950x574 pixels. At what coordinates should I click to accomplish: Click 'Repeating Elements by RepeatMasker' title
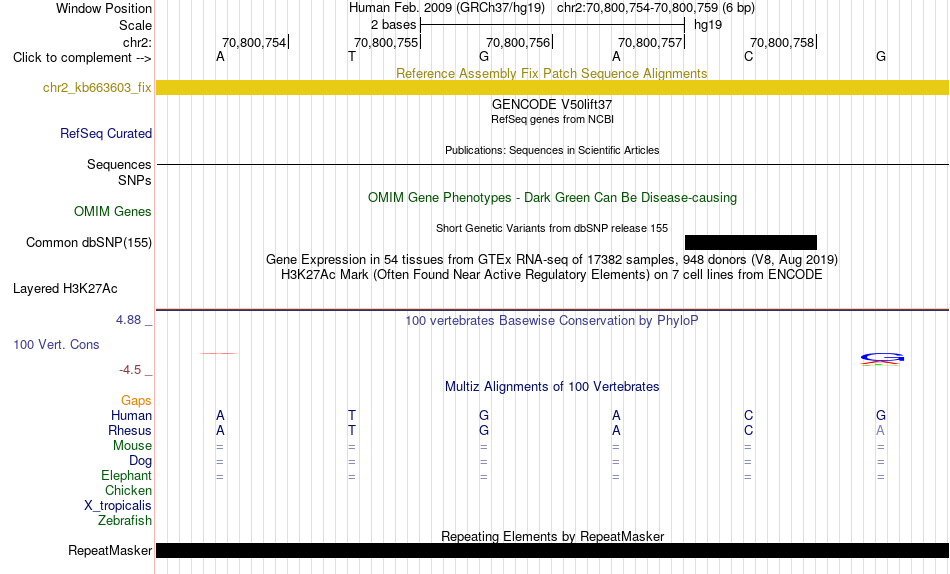tap(552, 536)
